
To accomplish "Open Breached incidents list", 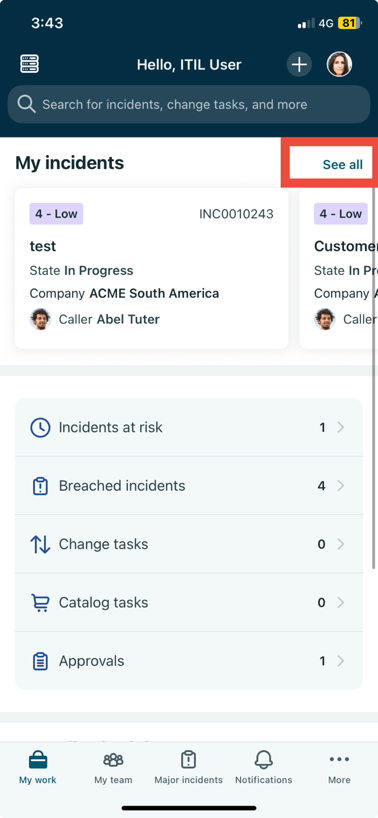I will click(x=189, y=486).
